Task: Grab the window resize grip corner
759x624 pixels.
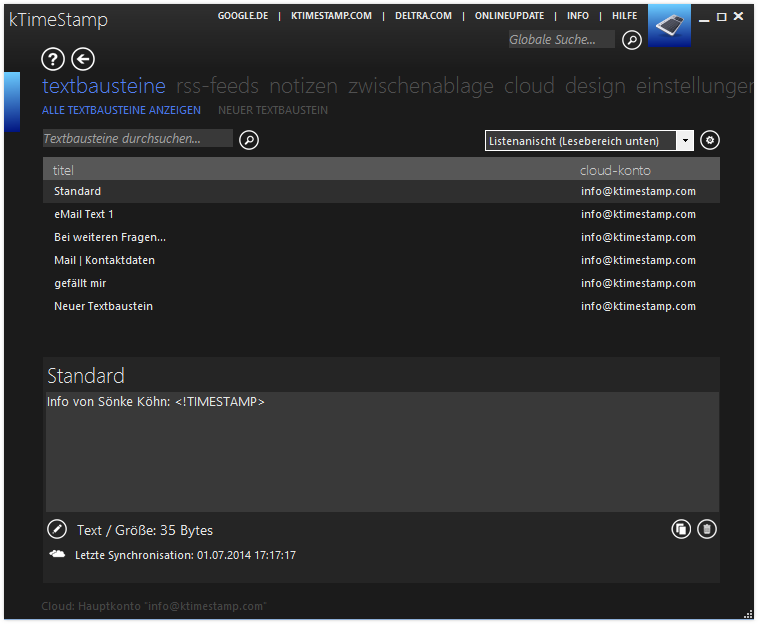Action: pos(748,614)
